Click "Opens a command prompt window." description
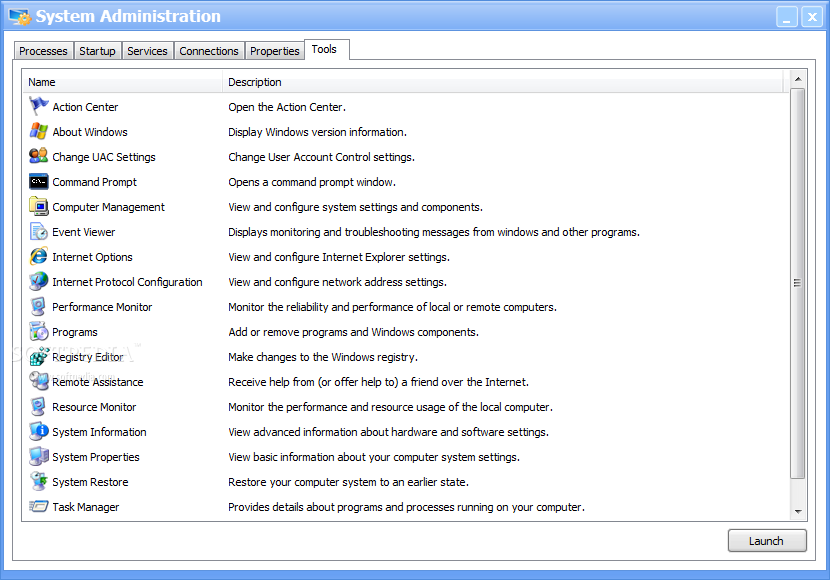The image size is (830, 580). click(312, 182)
